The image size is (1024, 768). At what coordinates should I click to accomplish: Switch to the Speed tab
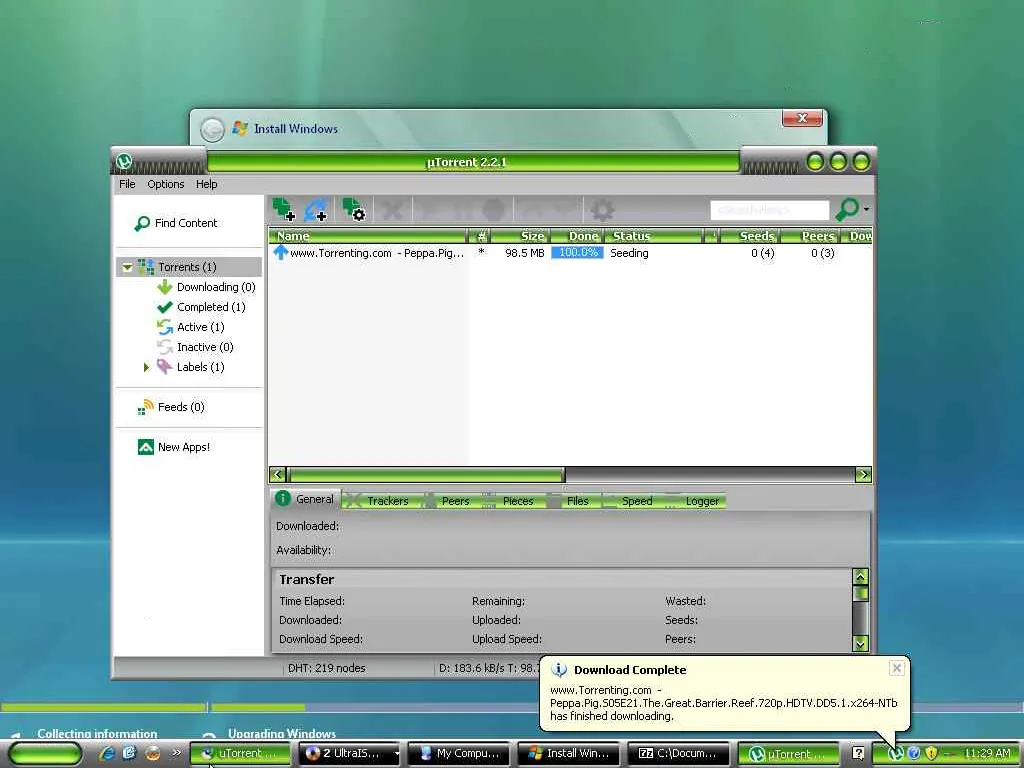coord(629,501)
